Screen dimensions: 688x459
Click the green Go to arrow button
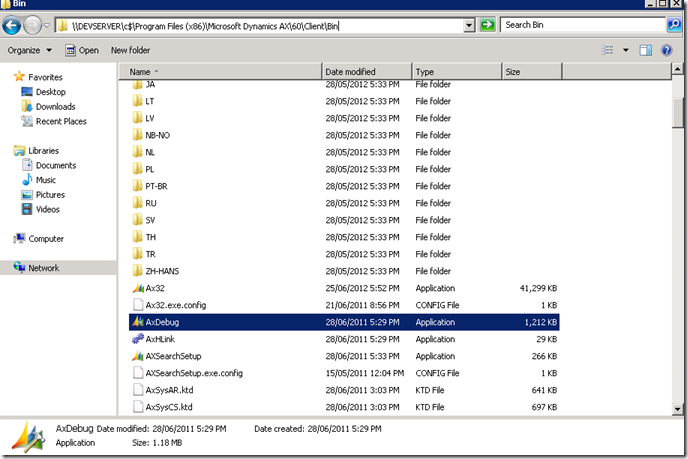pos(487,25)
